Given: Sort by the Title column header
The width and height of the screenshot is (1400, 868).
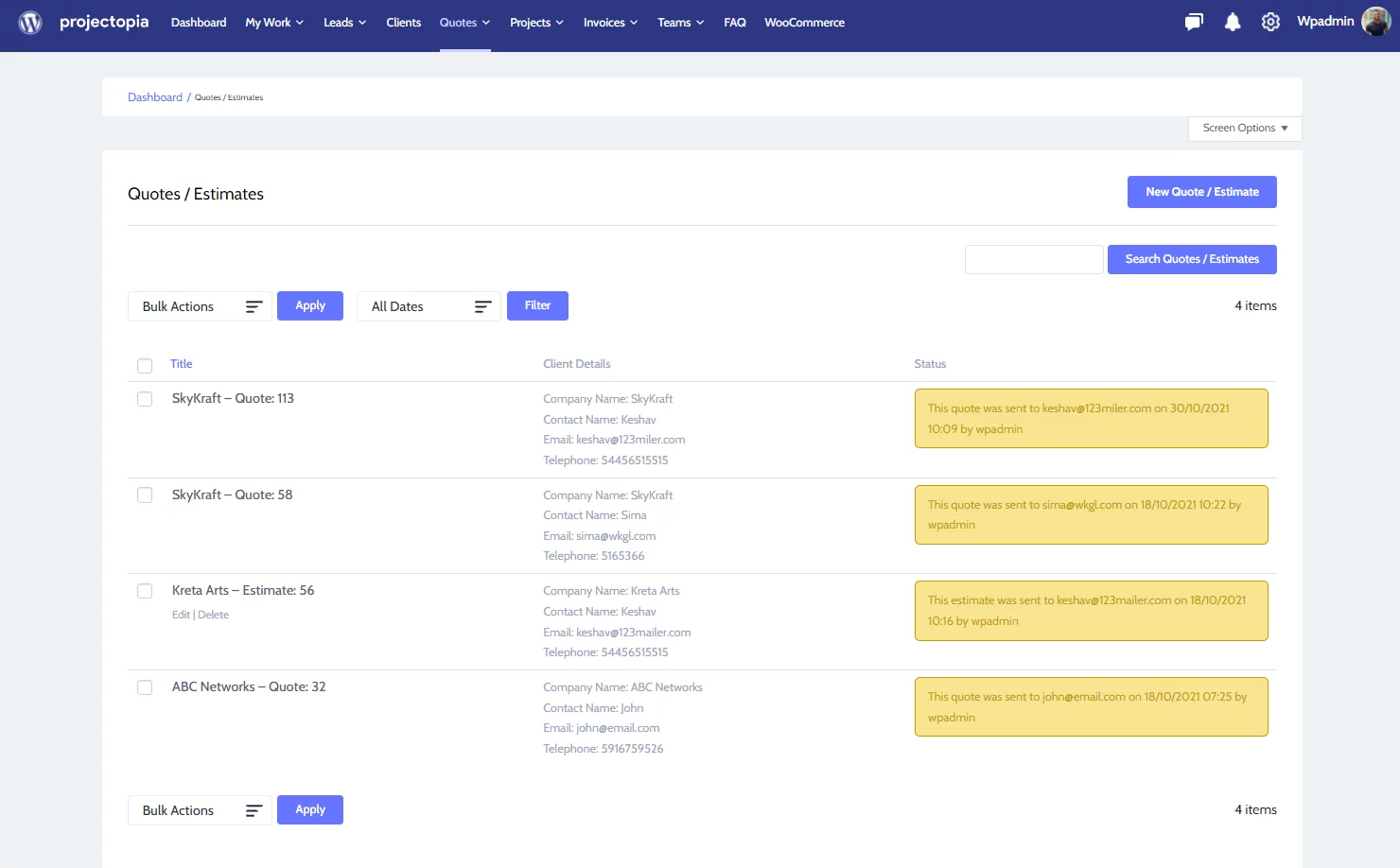Looking at the screenshot, I should (x=182, y=364).
